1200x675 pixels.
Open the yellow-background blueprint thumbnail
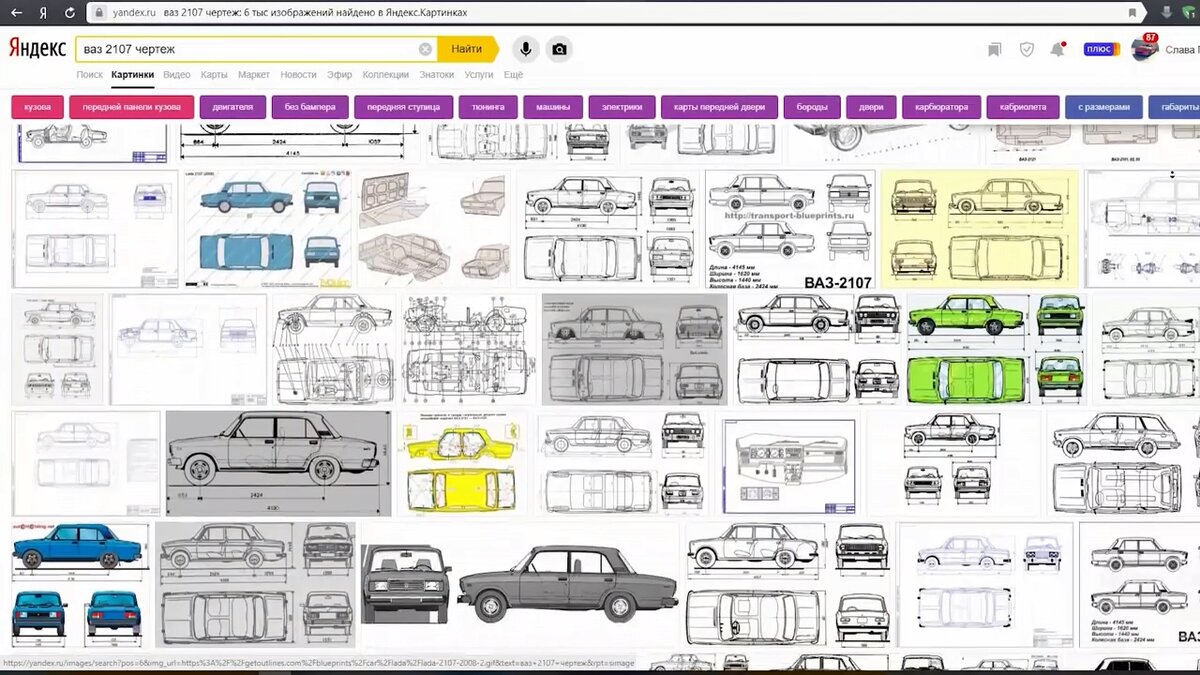(x=980, y=229)
